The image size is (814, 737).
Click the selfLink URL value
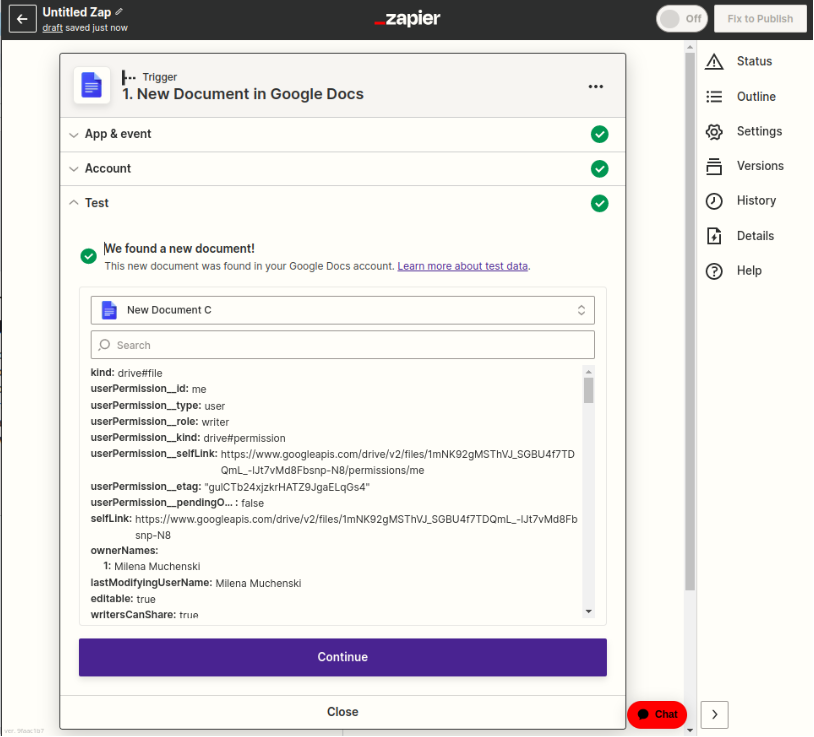356,527
